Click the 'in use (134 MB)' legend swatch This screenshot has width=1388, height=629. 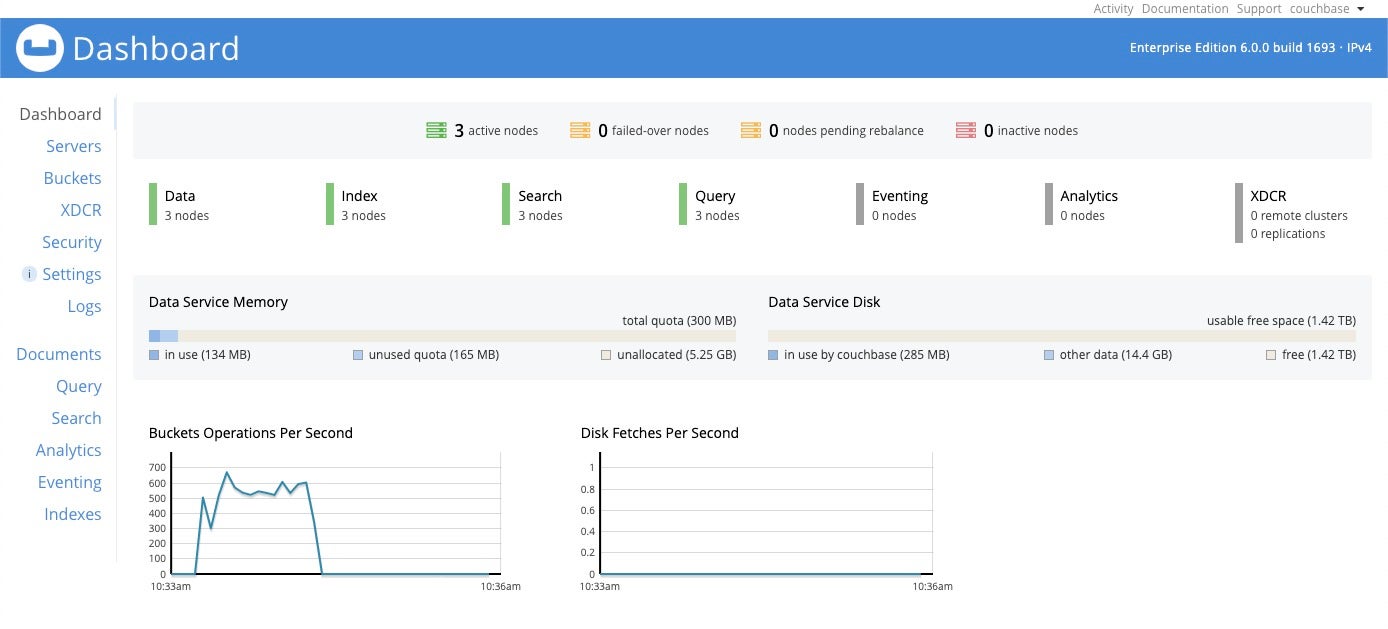154,355
